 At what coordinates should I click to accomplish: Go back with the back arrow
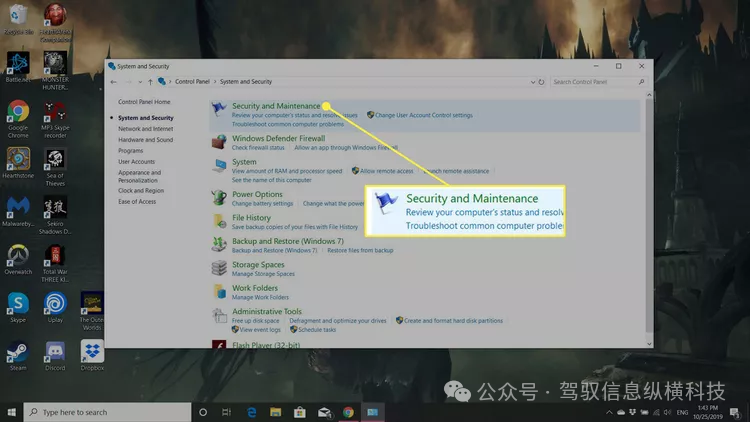tap(113, 82)
